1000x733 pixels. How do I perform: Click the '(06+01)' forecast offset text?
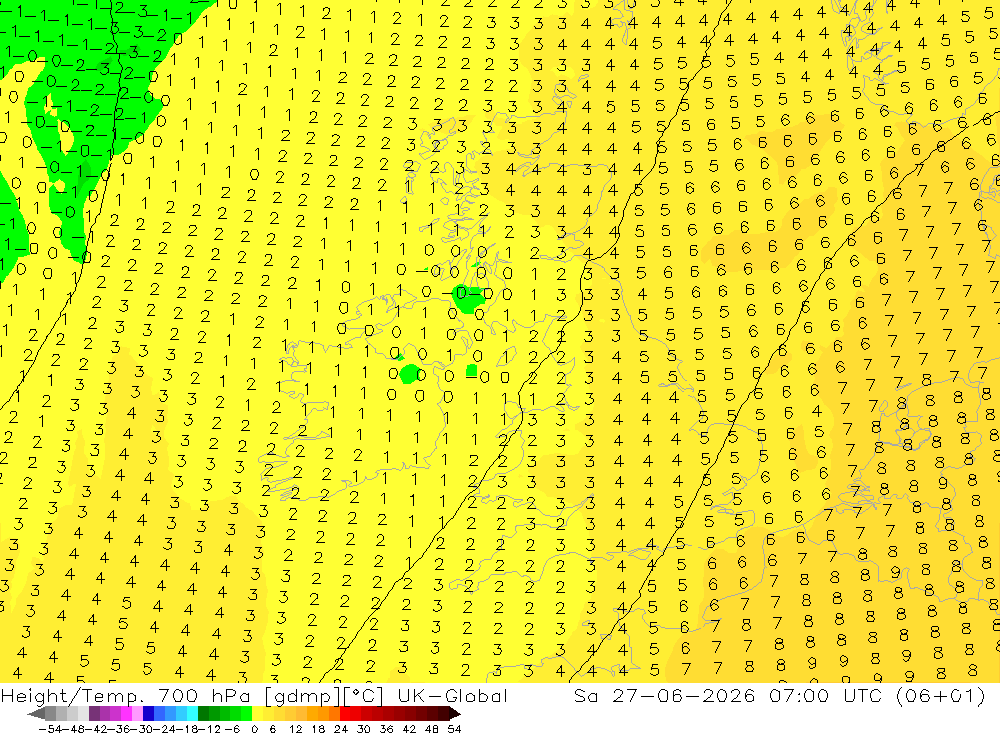tap(941, 696)
